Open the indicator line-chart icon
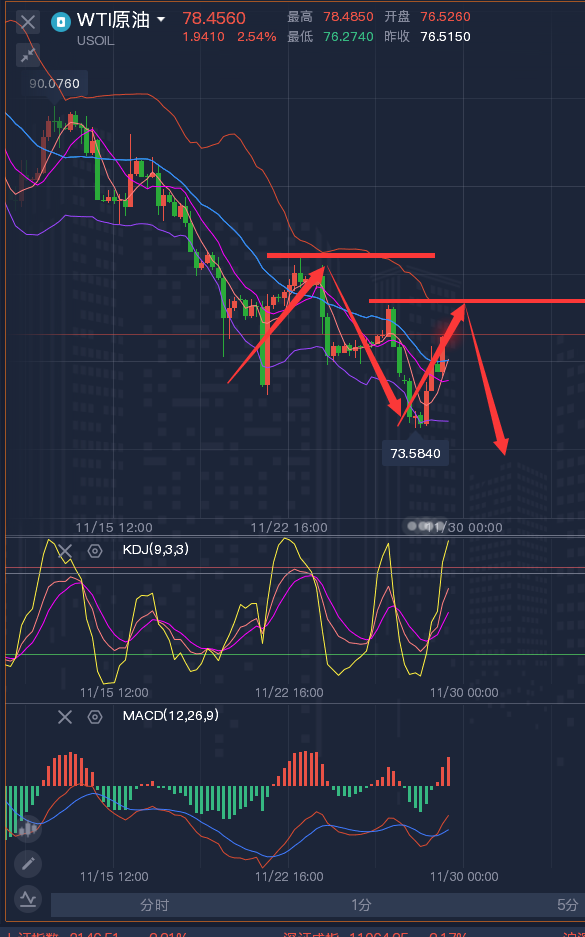Screen dimensions: 585x937 pos(27,898)
